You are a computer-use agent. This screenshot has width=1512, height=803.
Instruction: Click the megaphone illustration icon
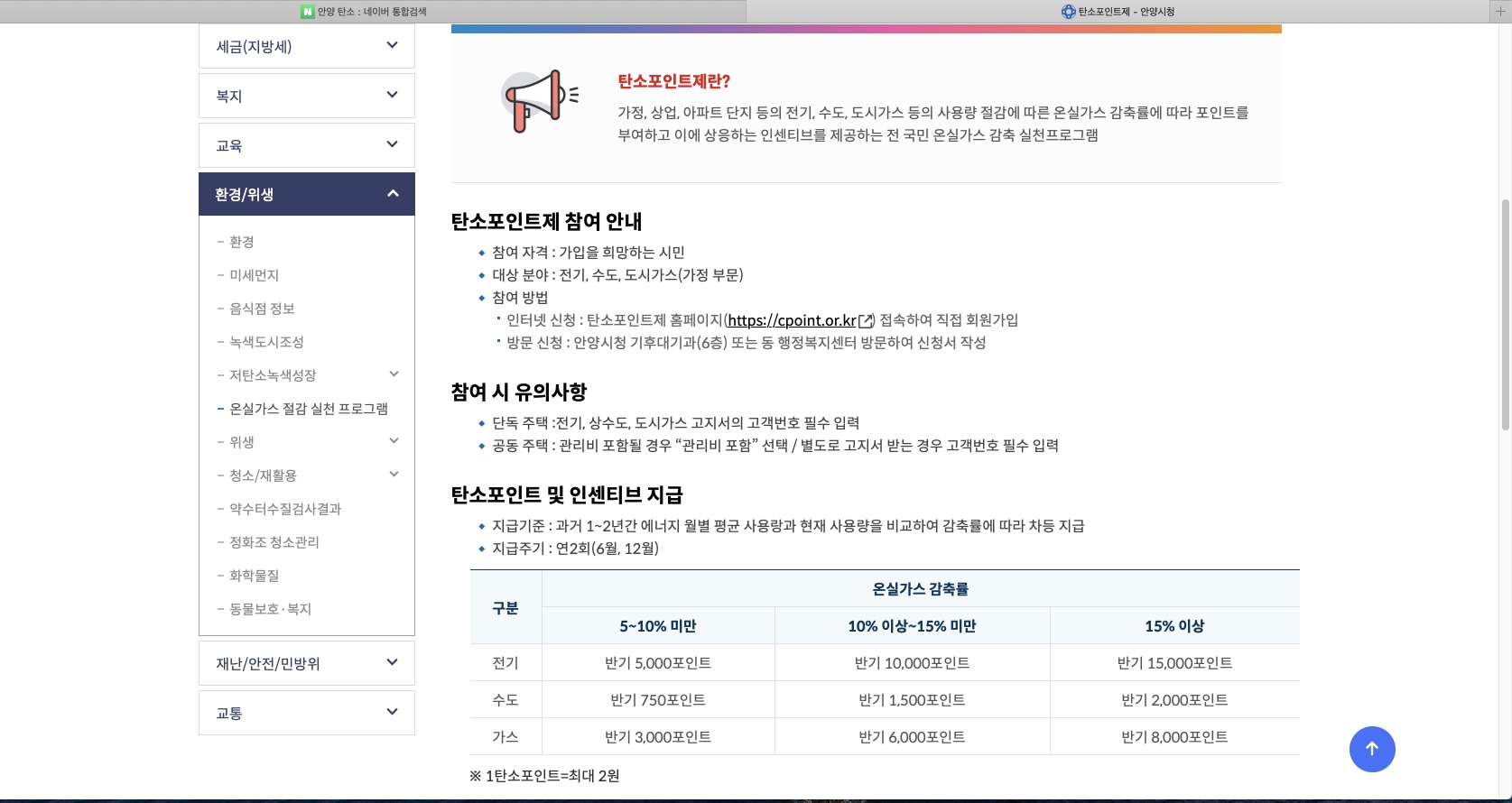coord(539,101)
